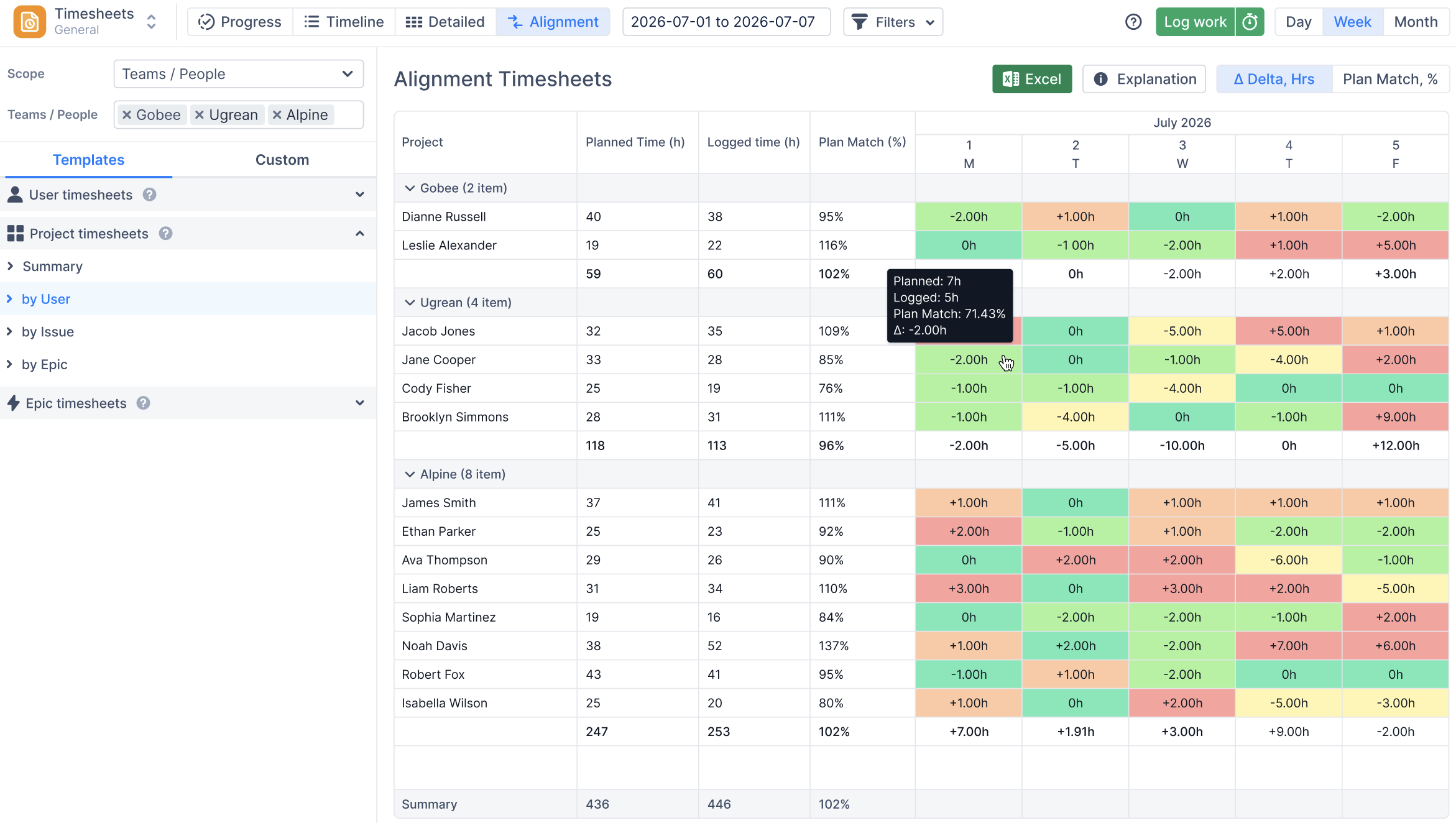The image size is (1456, 823).
Task: Select the Delta, Hrs display mode
Action: [x=1274, y=79]
